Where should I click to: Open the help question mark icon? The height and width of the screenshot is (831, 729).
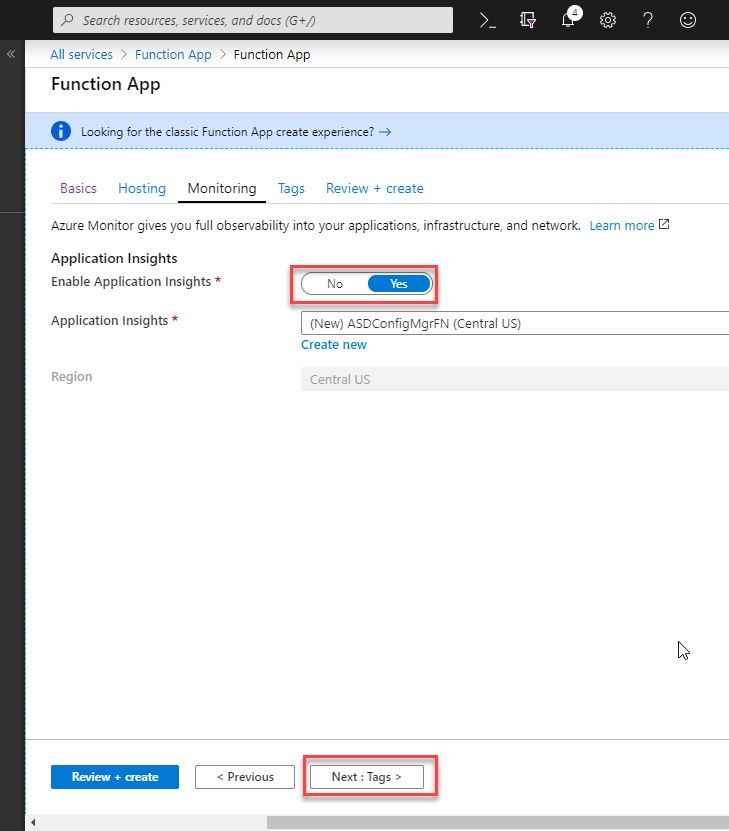(647, 20)
